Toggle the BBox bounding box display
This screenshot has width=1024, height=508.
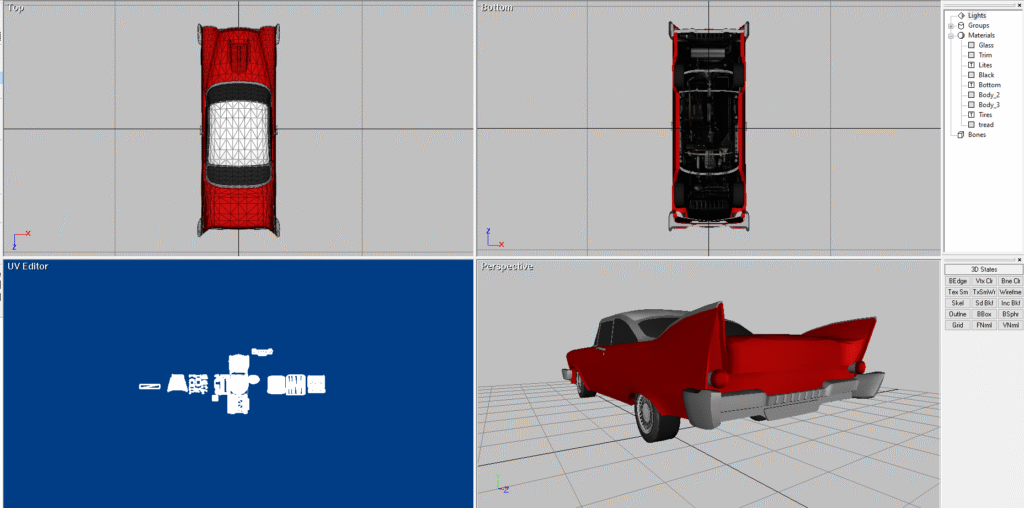tap(984, 314)
